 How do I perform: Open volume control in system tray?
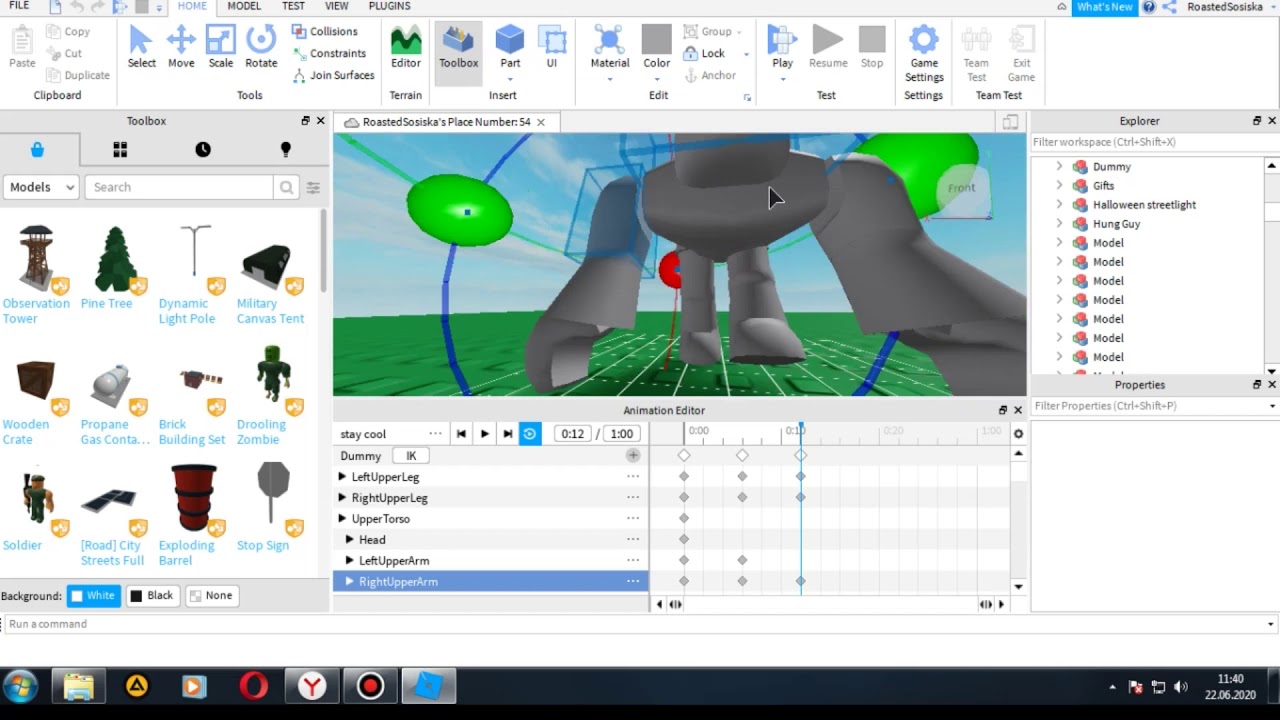click(1181, 687)
